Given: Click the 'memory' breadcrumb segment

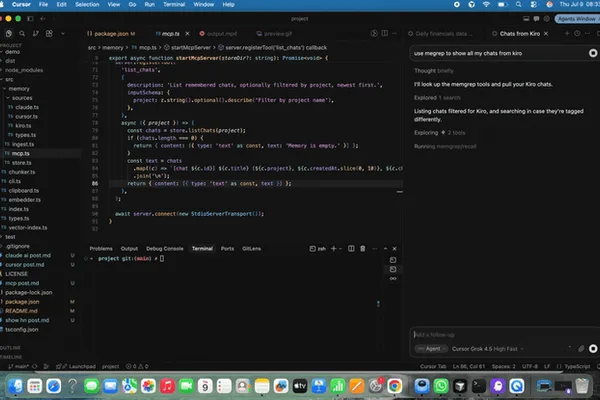Looking at the screenshot, I should pos(112,47).
